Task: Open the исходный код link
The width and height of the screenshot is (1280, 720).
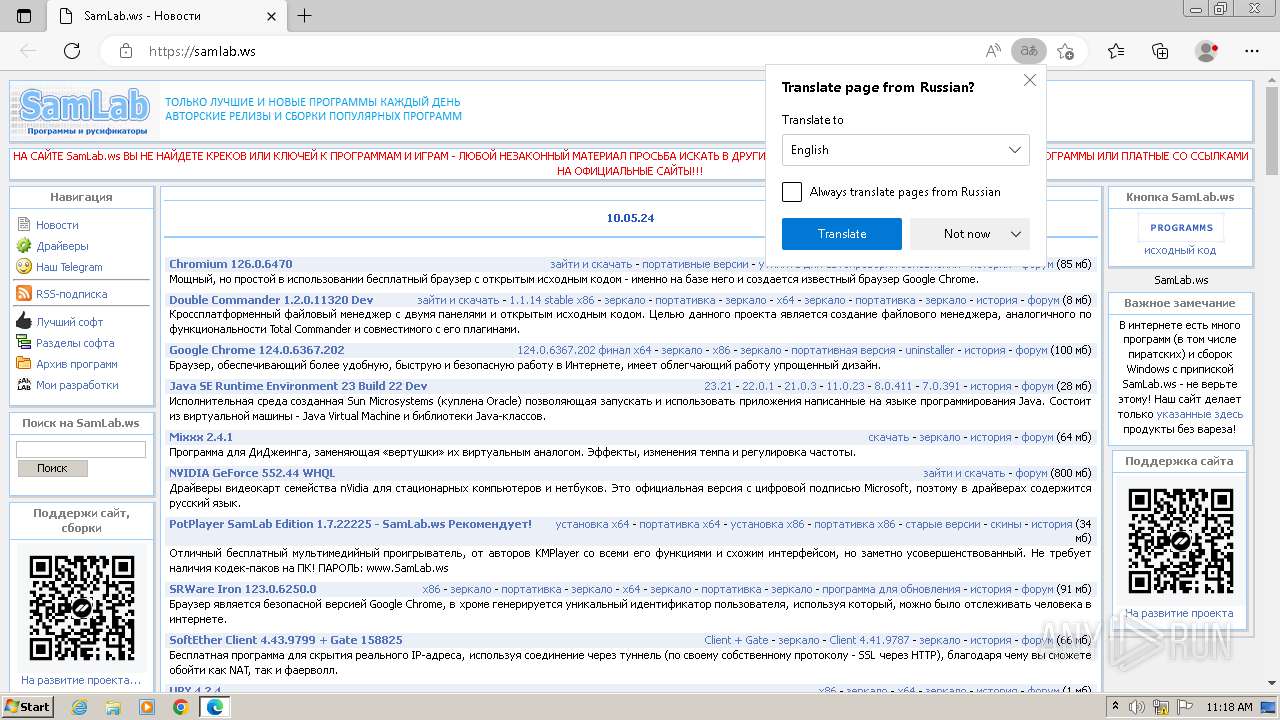Action: 1180,250
